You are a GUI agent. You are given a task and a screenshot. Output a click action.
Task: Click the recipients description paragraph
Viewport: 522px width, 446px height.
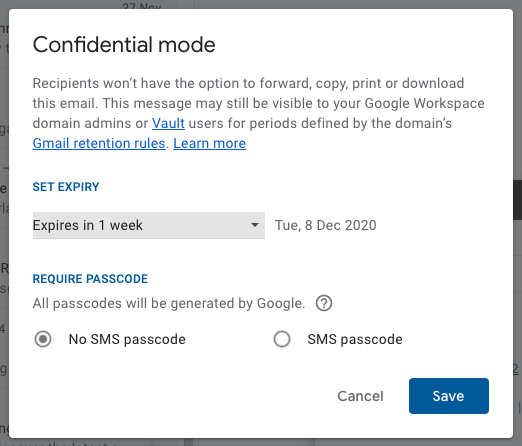tap(259, 113)
